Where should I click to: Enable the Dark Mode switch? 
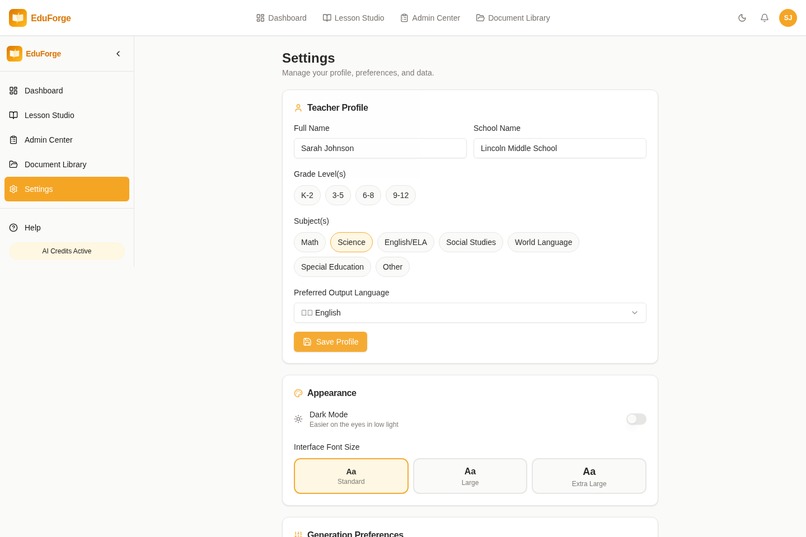click(636, 419)
